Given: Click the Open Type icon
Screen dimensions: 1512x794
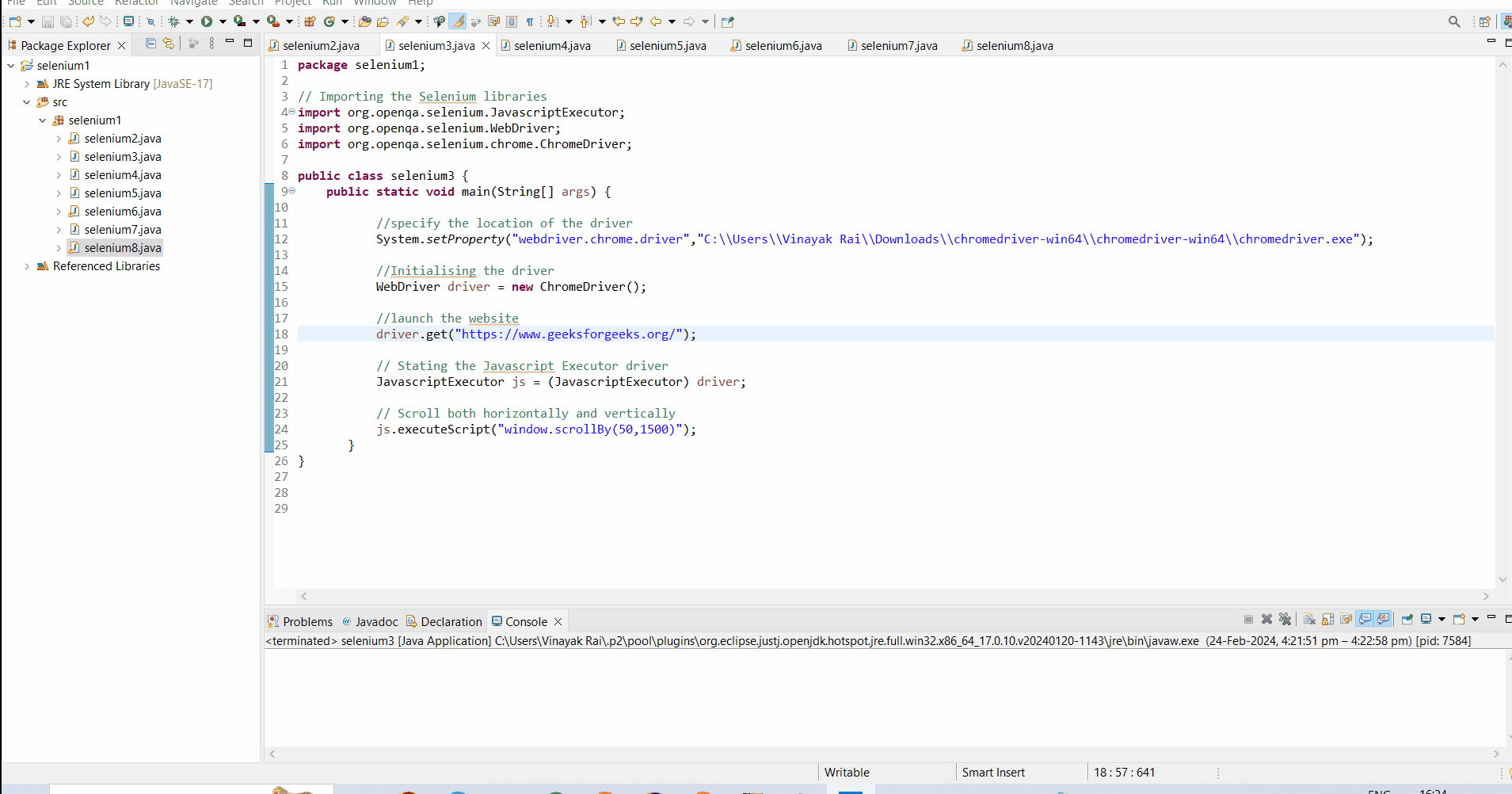Looking at the screenshot, I should (x=365, y=21).
